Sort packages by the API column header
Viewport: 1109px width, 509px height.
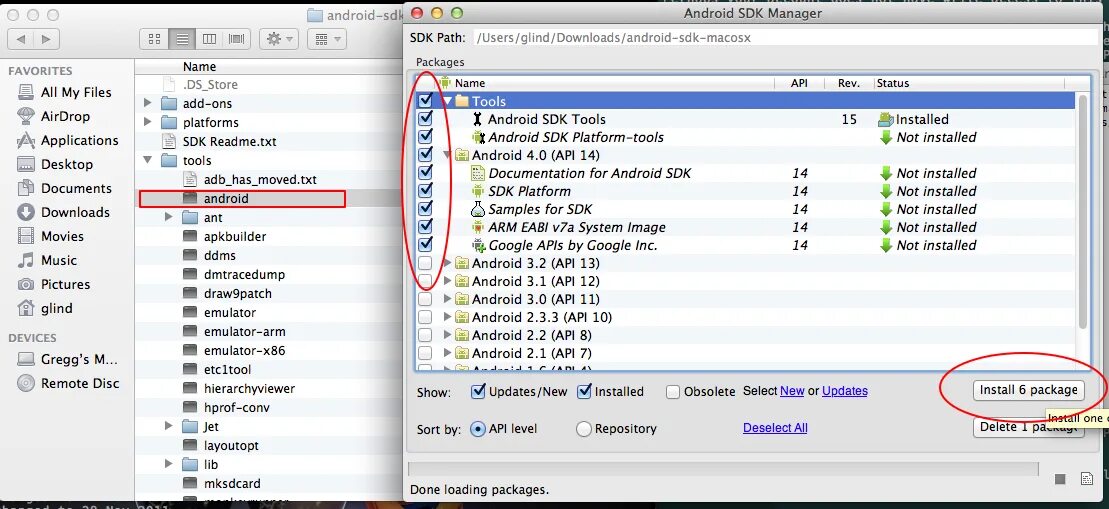799,83
